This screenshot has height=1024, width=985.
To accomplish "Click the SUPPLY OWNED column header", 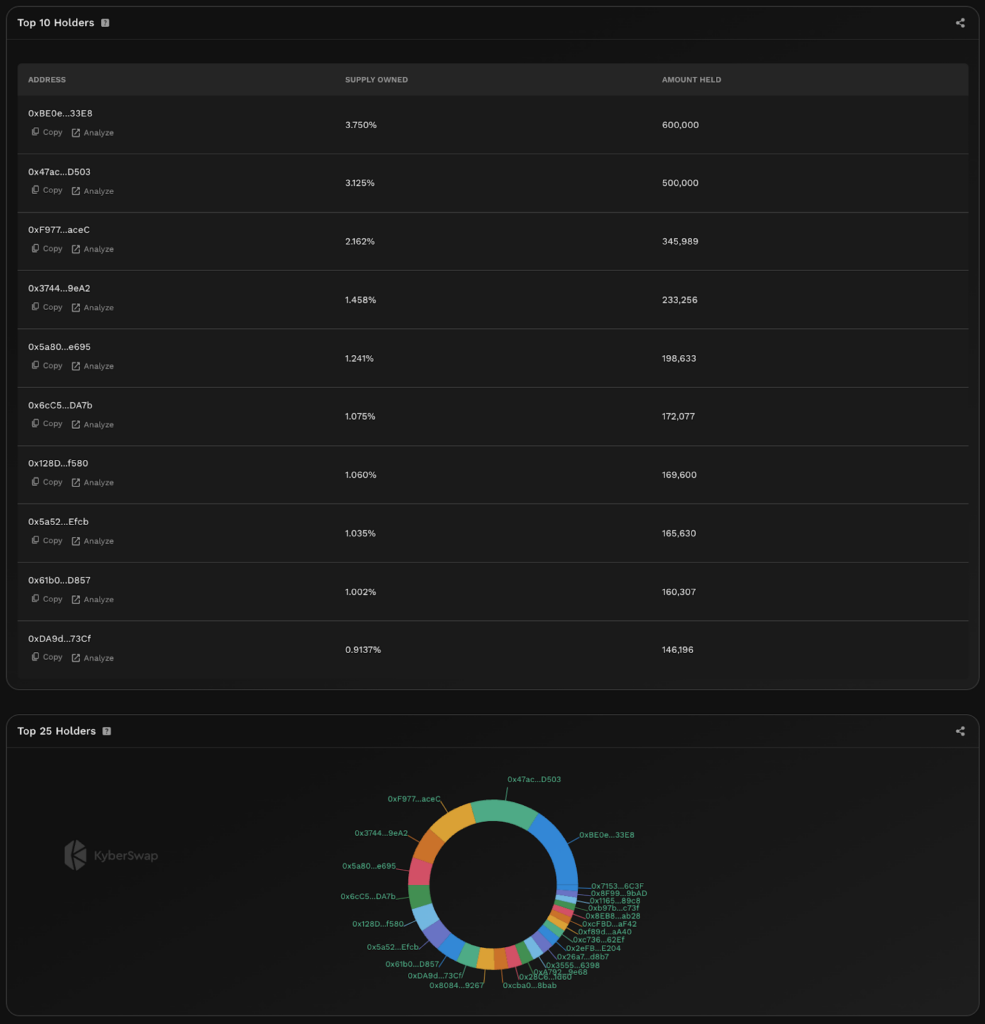I will click(x=376, y=80).
